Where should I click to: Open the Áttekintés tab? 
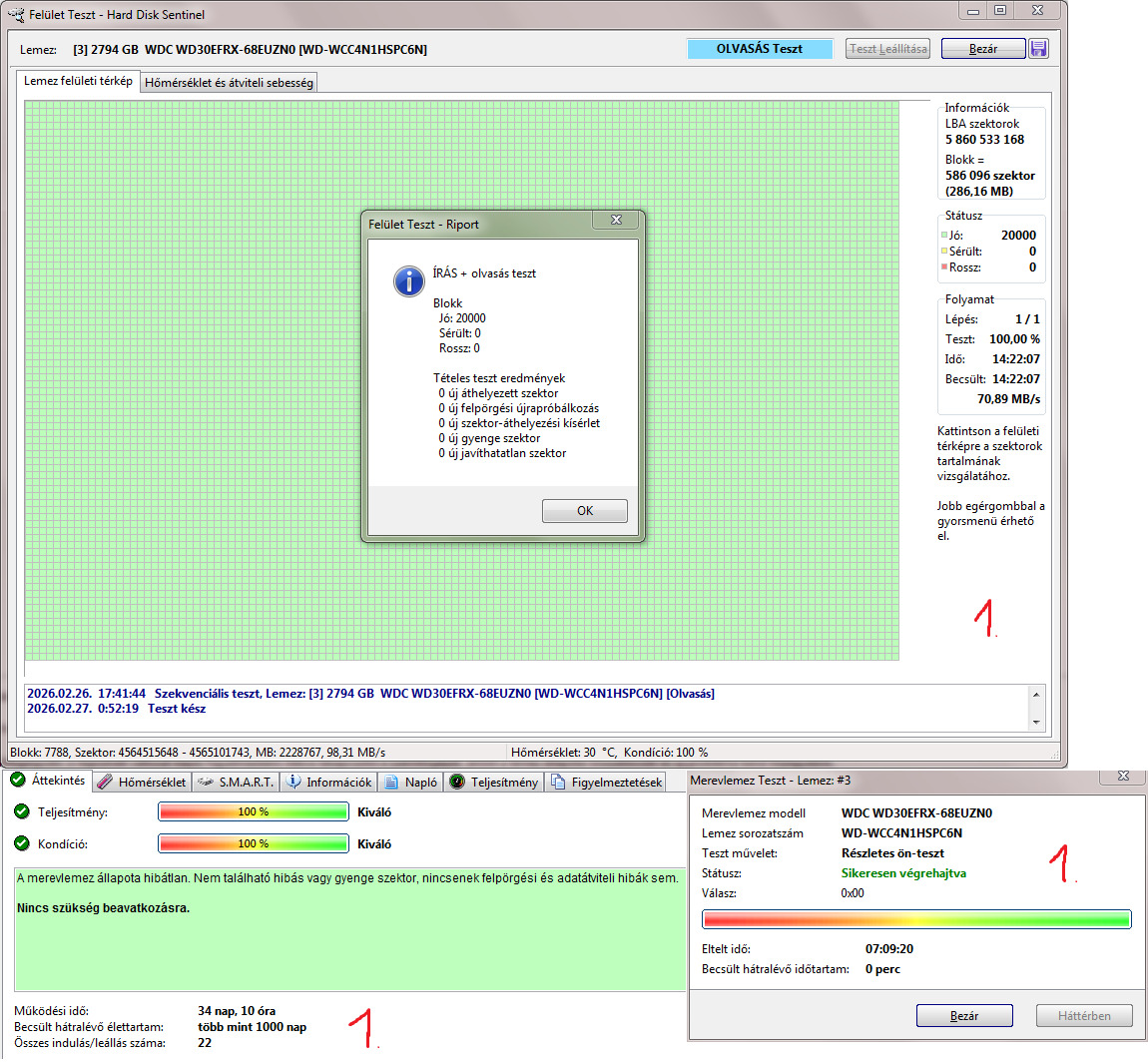[48, 781]
